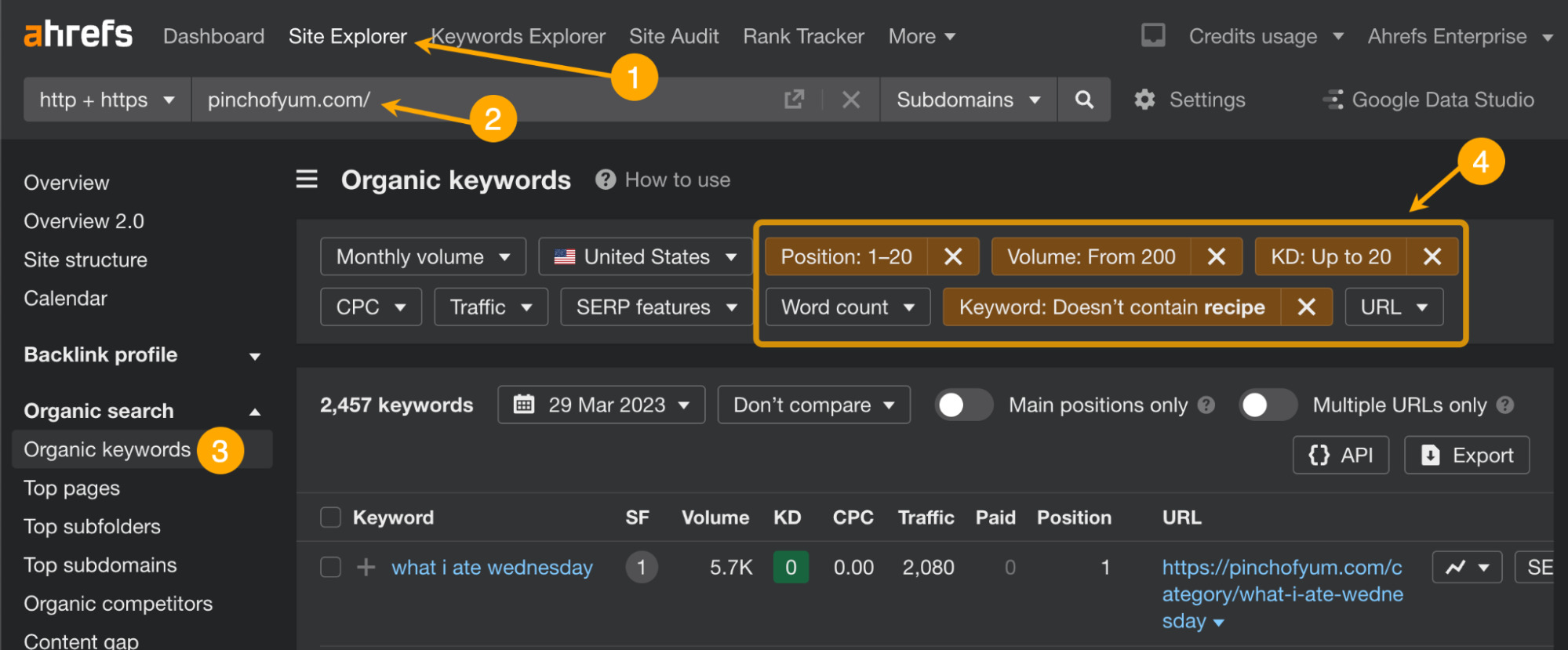Open the More menu
1568x650 pixels.
(x=922, y=36)
